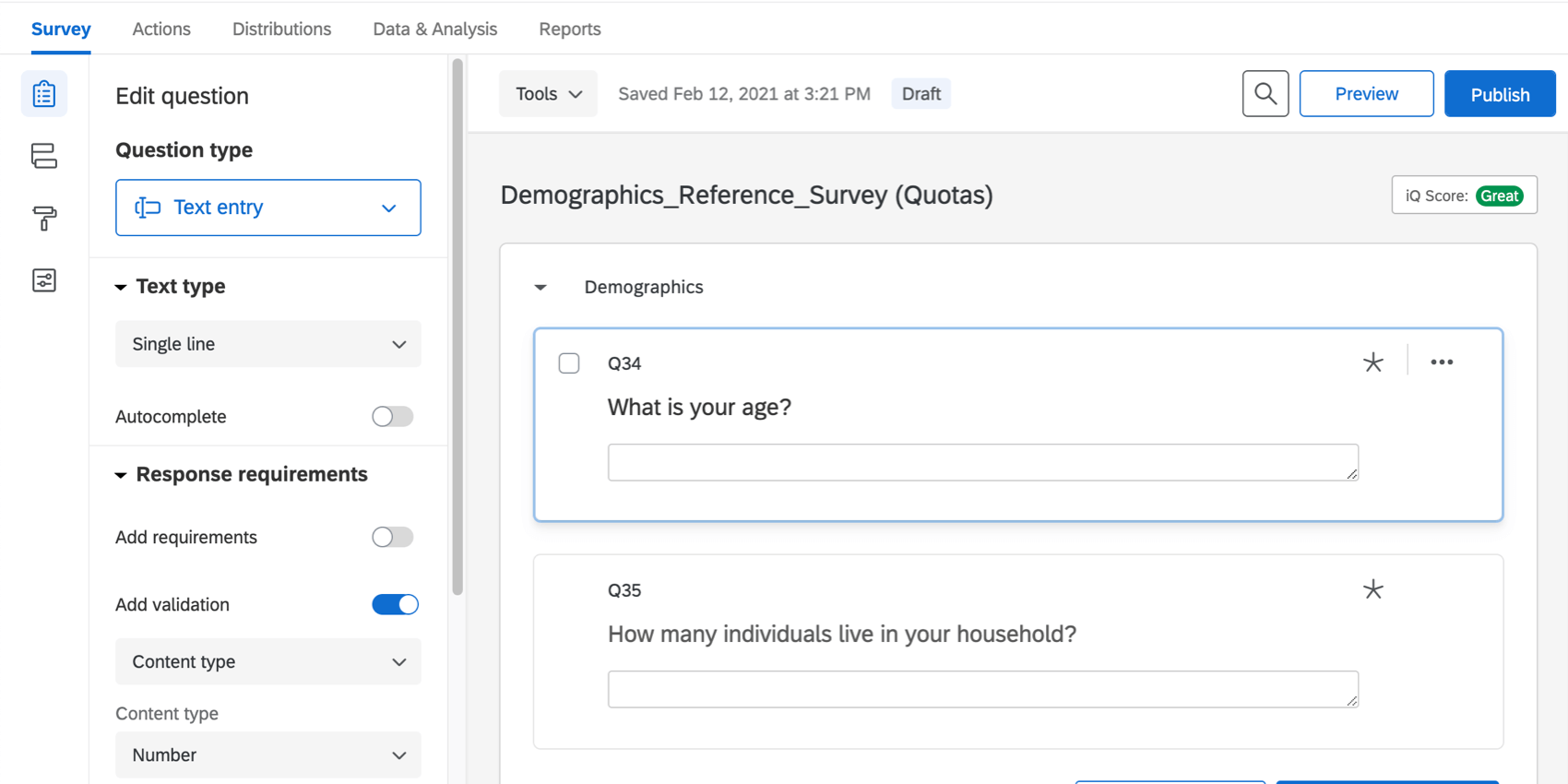Image resolution: width=1568 pixels, height=784 pixels.
Task: Click the question text 'What is your age?'
Action: pyautogui.click(x=699, y=408)
